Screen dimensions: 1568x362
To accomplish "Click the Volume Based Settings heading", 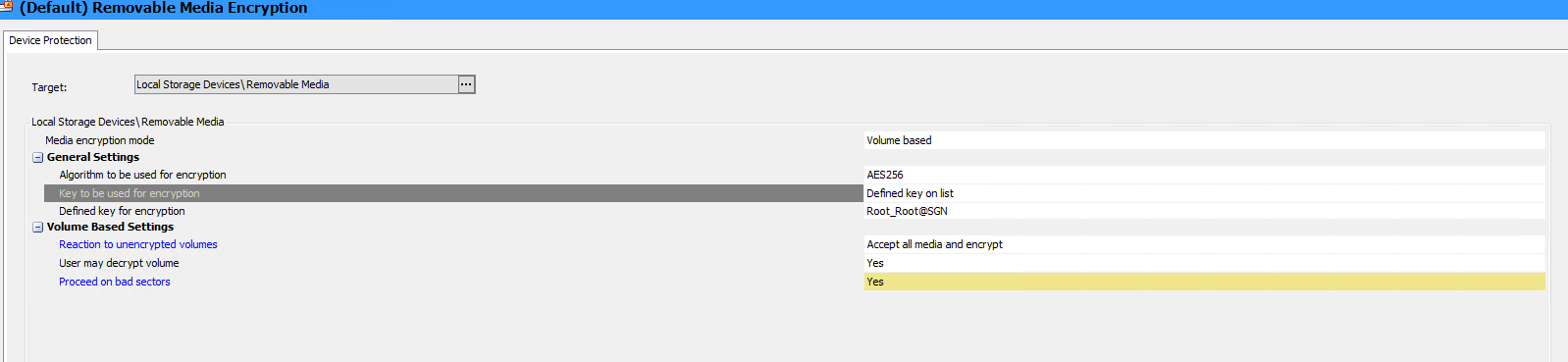I will pos(110,227).
